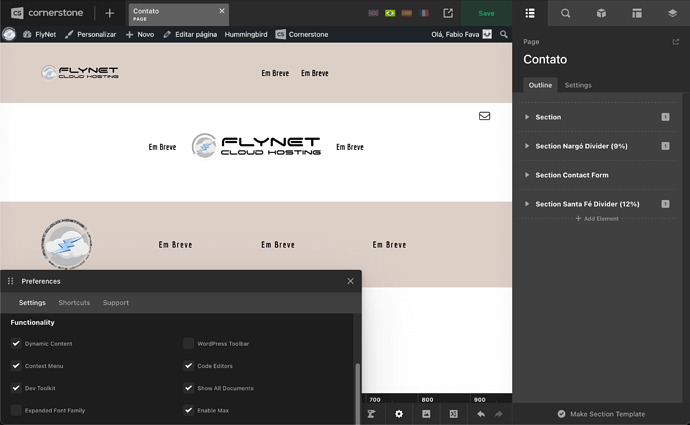This screenshot has width=690, height=425.
Task: Open the code editor icon in bottom bar
Action: tap(453, 414)
